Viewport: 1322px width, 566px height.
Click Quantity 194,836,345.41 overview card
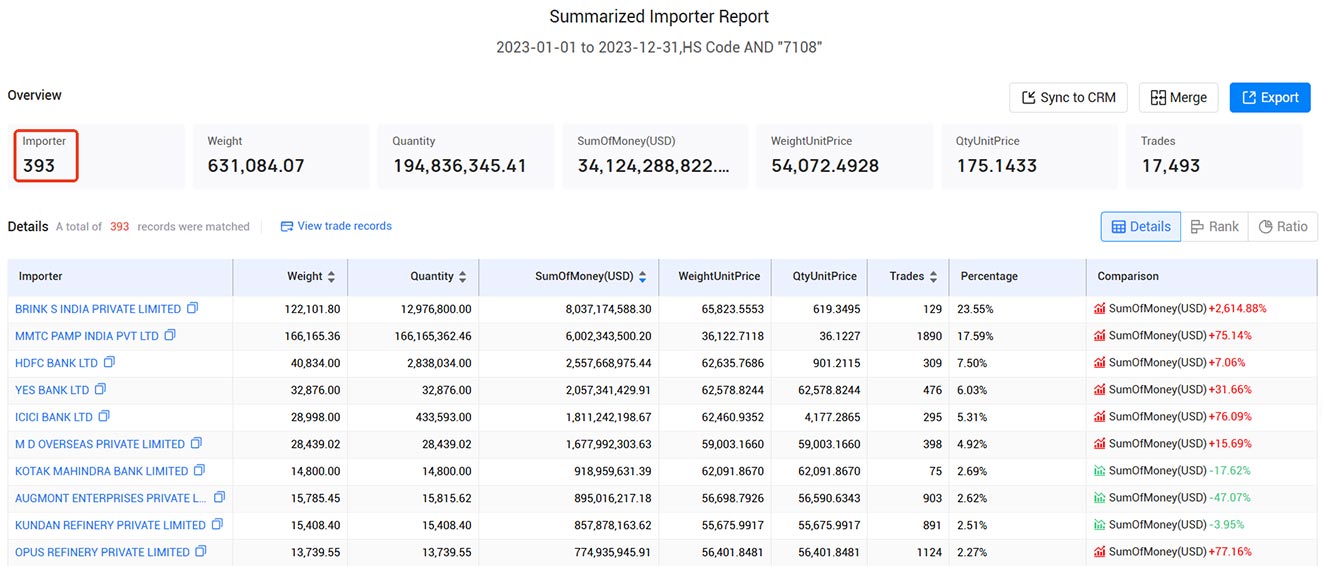[x=468, y=156]
